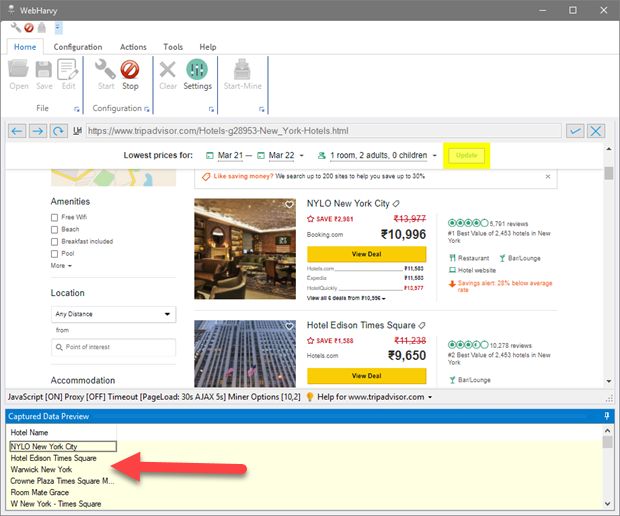
Task: Click the browser back arrow button
Action: [x=17, y=131]
